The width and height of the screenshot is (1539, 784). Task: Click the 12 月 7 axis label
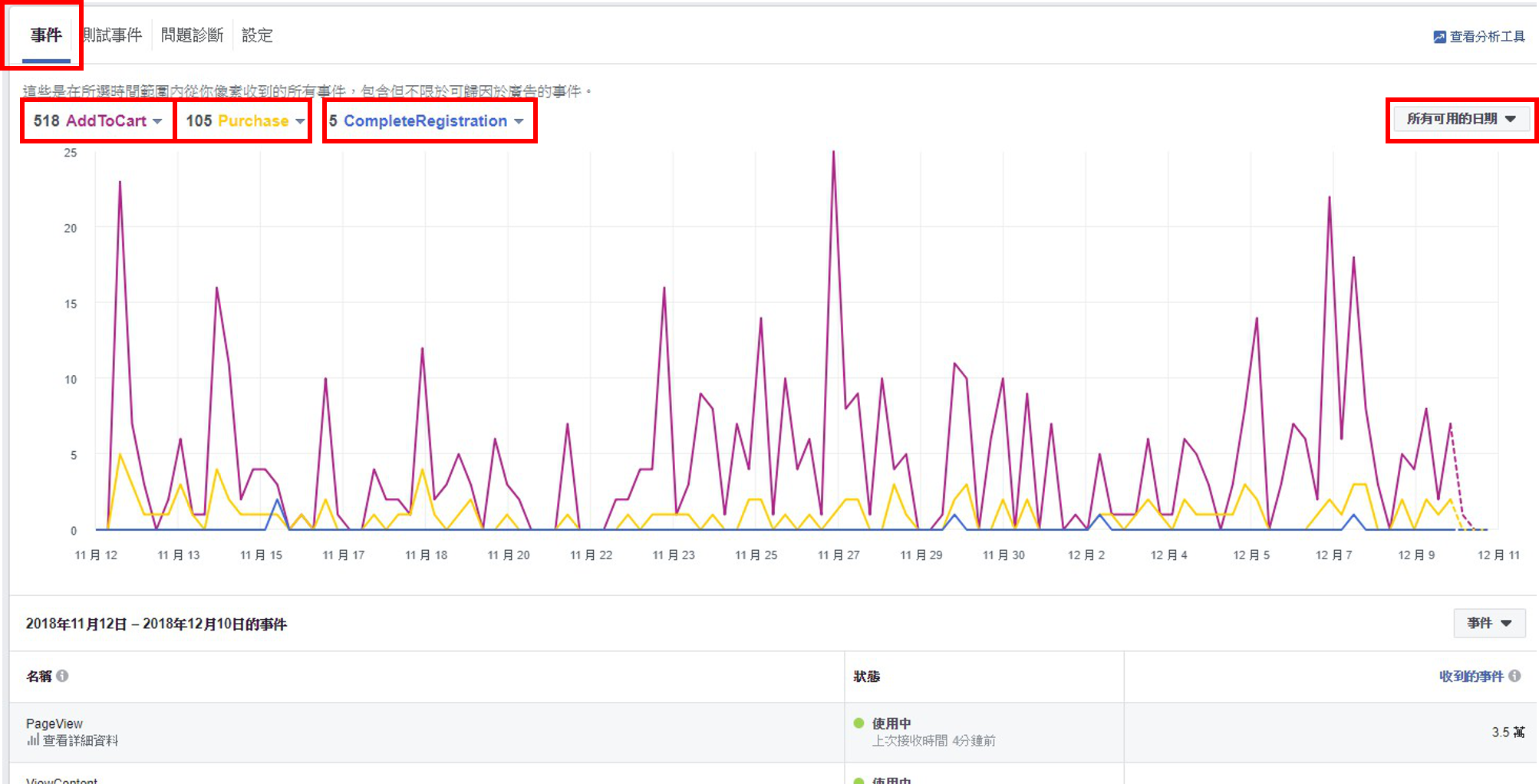pyautogui.click(x=1334, y=555)
